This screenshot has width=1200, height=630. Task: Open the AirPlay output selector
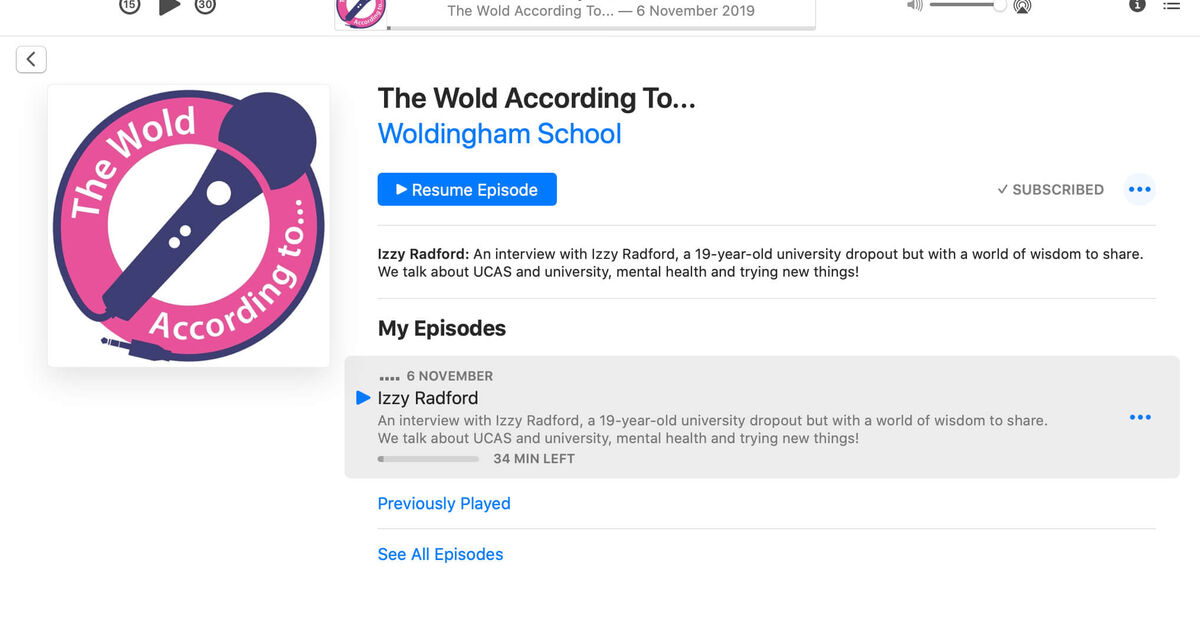1022,6
